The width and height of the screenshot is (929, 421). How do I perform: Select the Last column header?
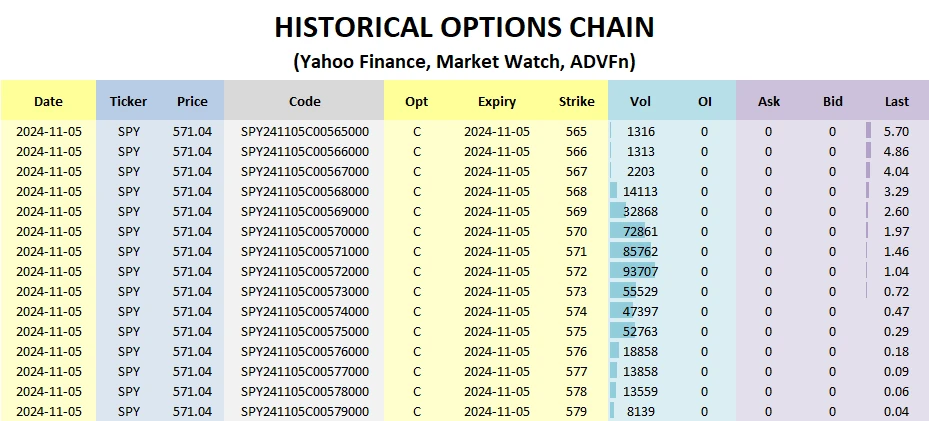(897, 101)
